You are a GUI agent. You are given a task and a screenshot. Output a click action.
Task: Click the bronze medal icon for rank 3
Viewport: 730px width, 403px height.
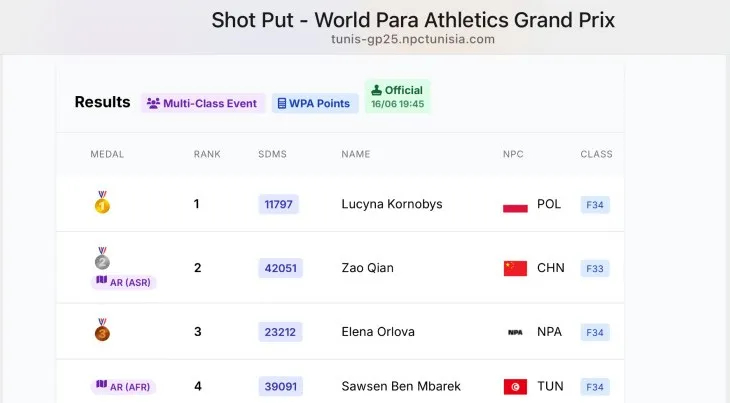102,330
